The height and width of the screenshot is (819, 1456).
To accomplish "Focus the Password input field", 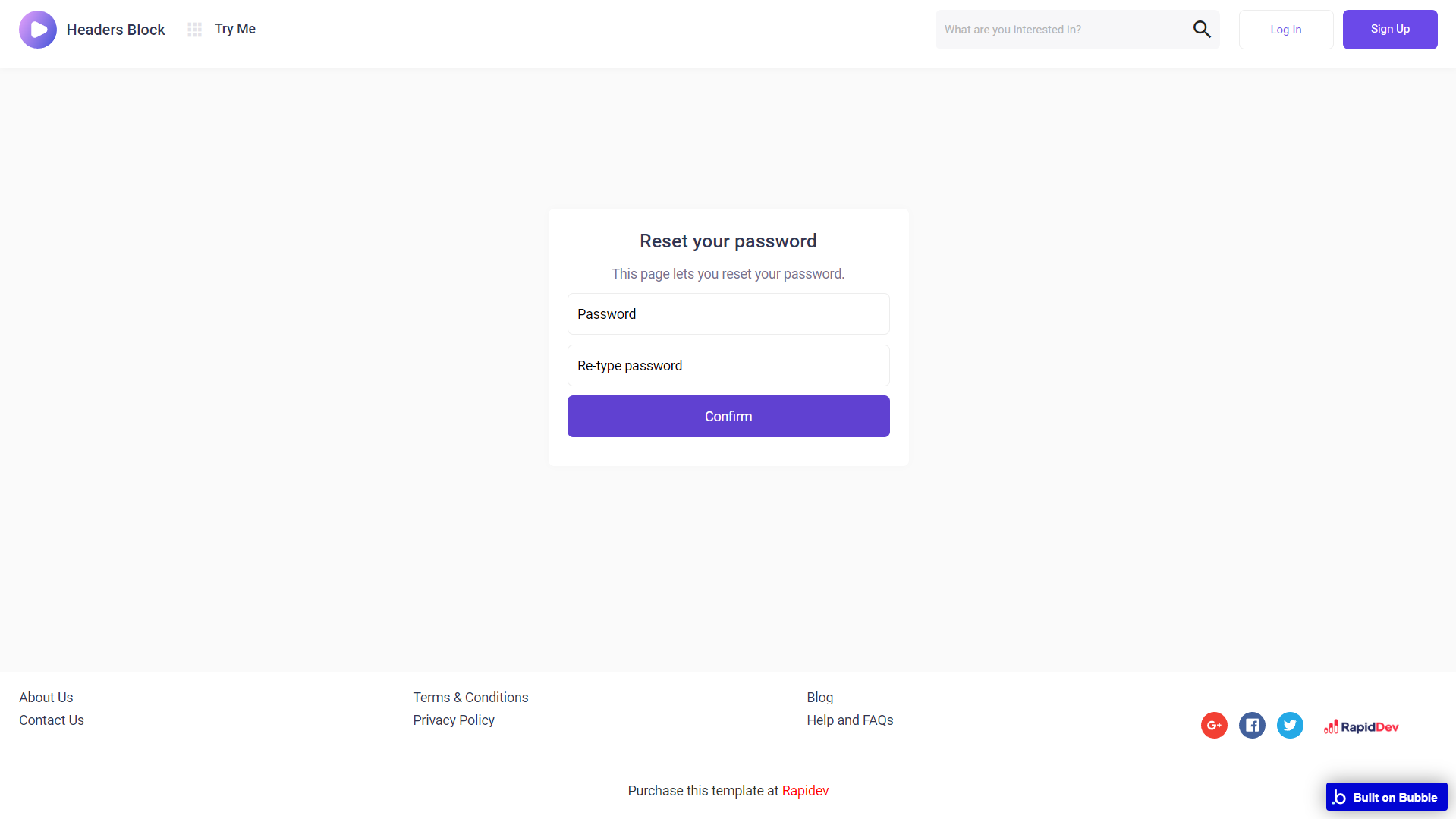I will (x=728, y=314).
